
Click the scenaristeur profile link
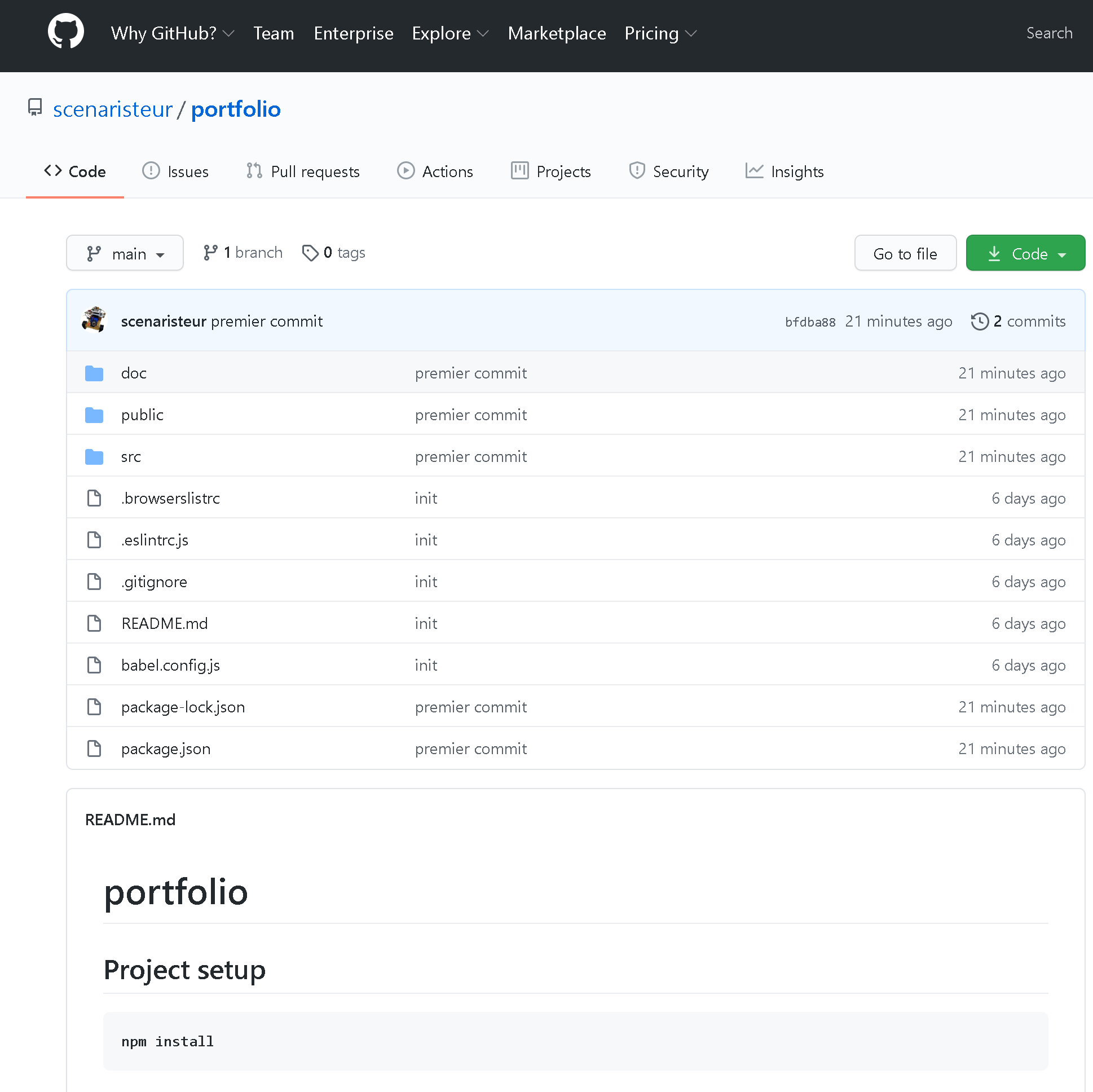113,109
